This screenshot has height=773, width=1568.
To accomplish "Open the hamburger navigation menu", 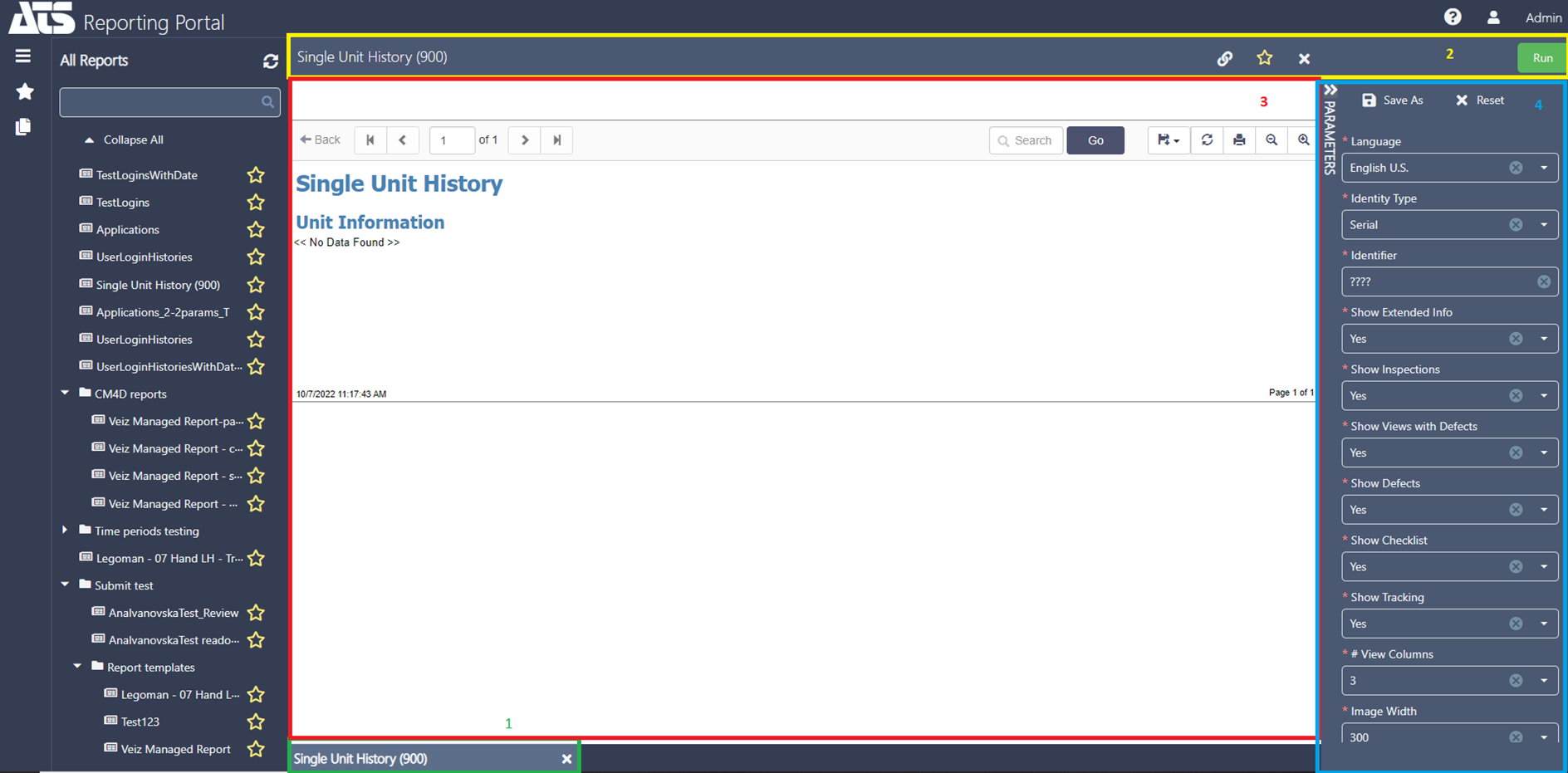I will pyautogui.click(x=22, y=56).
